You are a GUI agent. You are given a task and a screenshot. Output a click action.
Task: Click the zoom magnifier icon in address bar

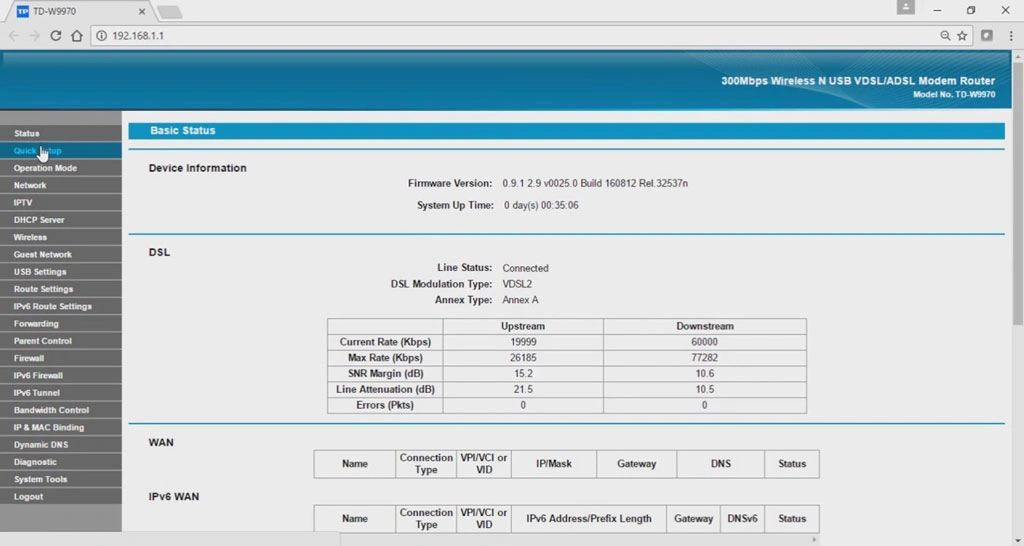[x=945, y=36]
